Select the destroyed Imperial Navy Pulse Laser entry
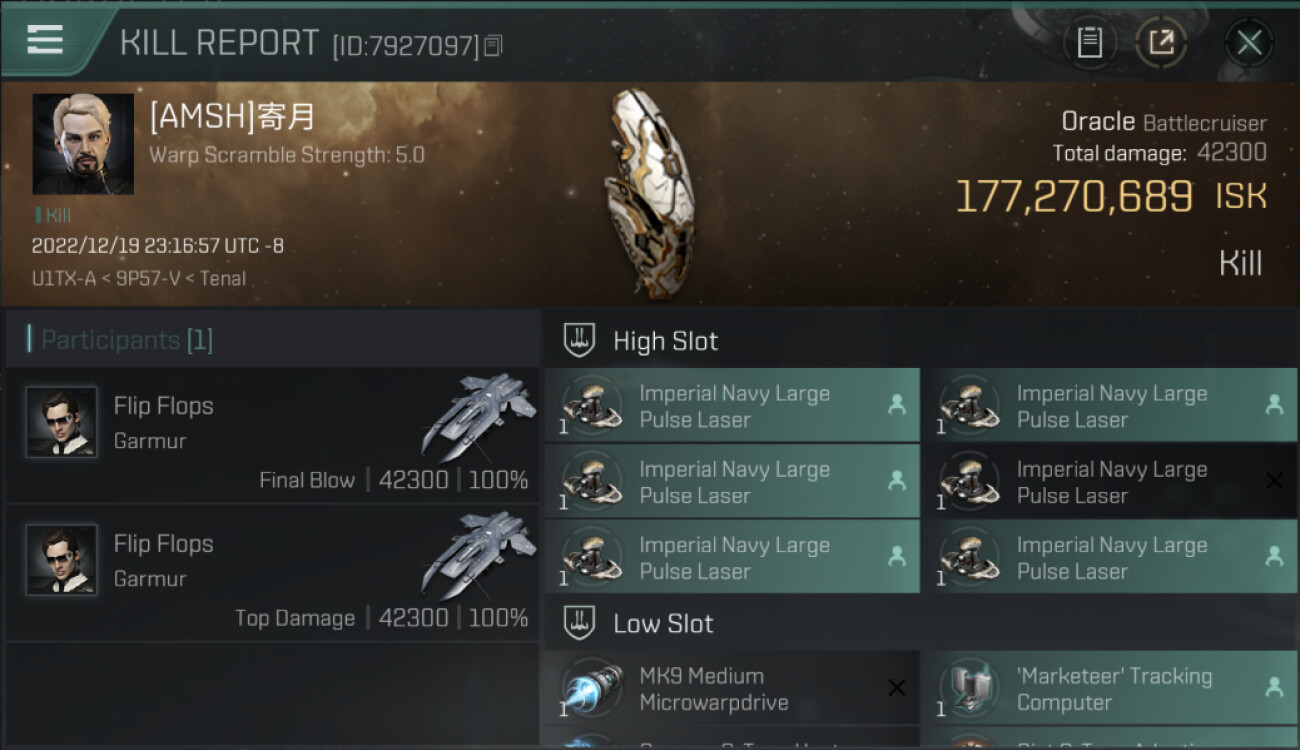The image size is (1300, 750). tap(1109, 482)
